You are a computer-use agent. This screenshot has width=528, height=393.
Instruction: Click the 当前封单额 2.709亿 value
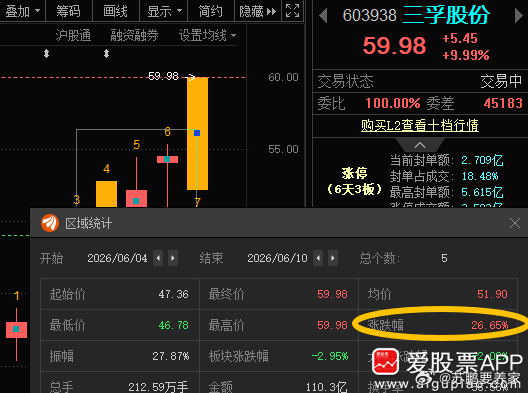click(x=482, y=160)
